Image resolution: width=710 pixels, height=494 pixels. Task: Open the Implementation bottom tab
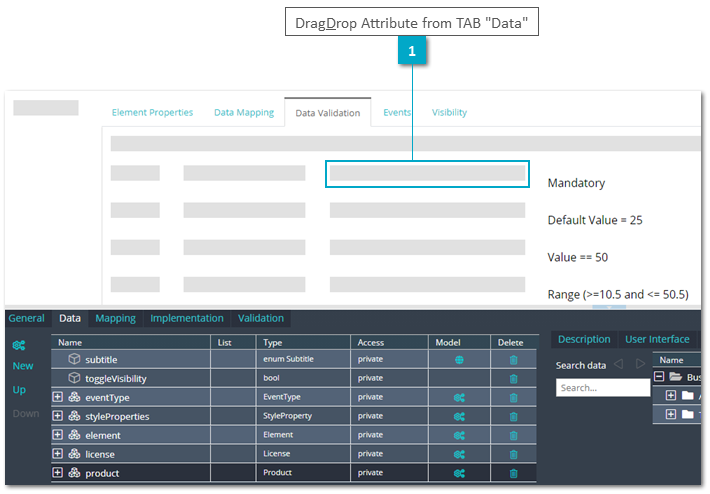click(x=187, y=318)
